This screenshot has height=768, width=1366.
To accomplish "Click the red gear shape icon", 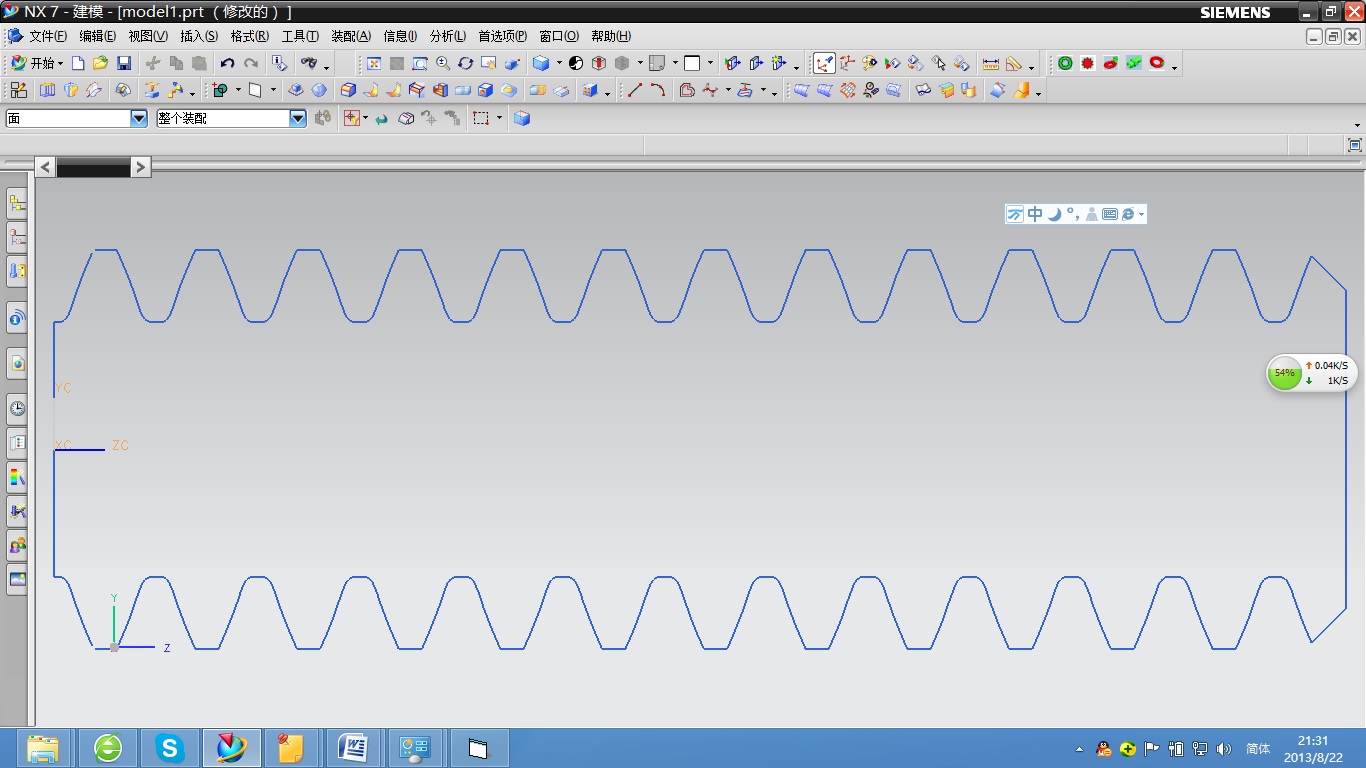I will pyautogui.click(x=1088, y=63).
